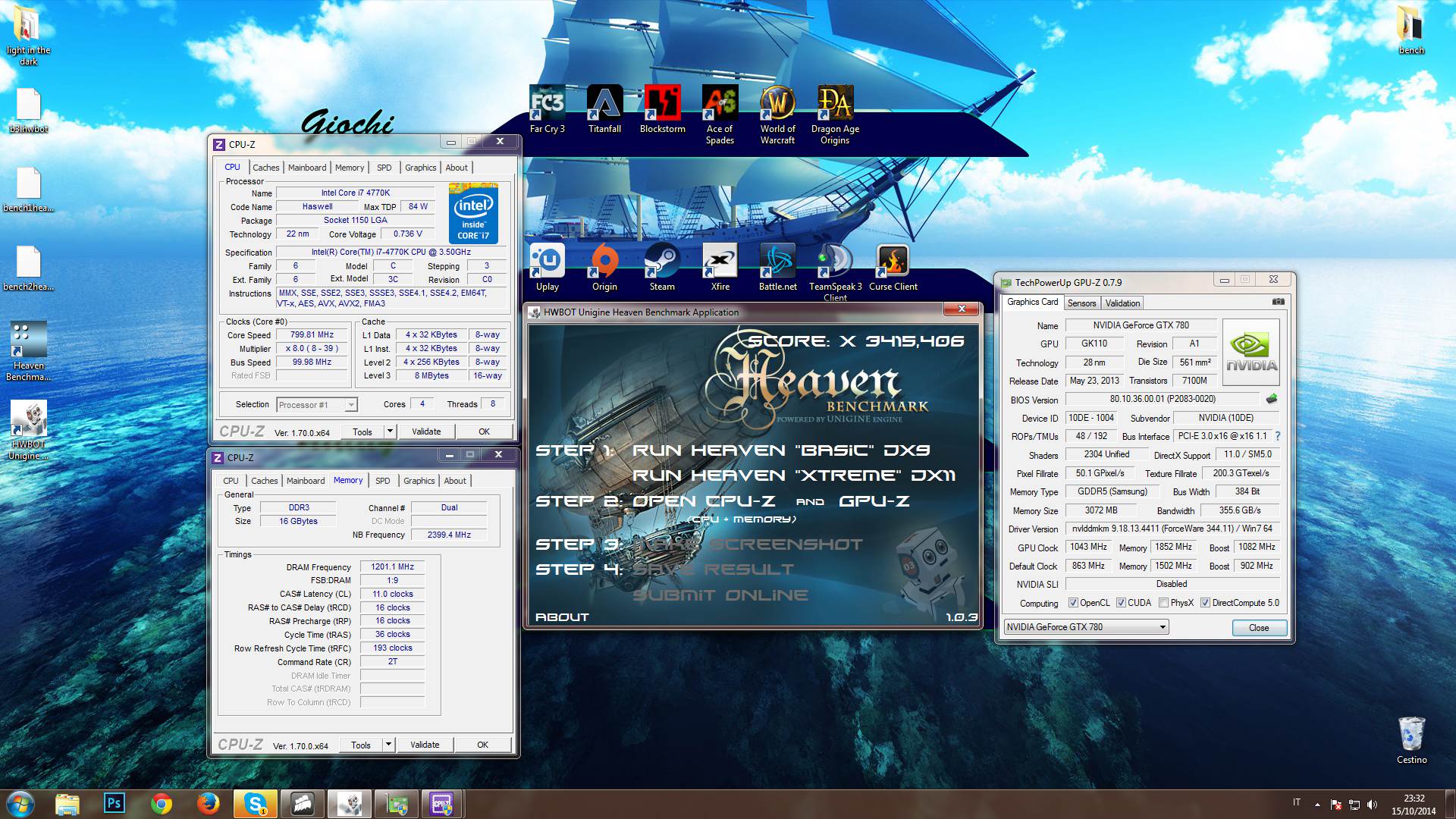
Task: Switch to Mainboard tab in top CPU-Z
Action: click(x=307, y=168)
